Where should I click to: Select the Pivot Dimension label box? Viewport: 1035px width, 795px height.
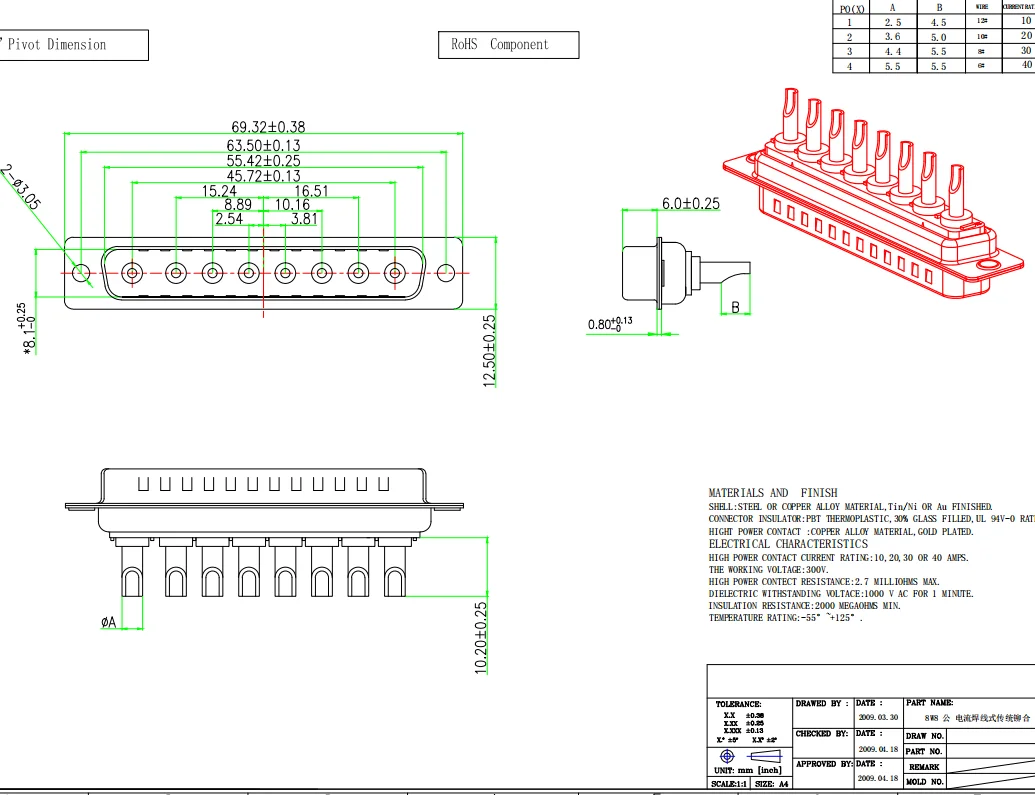coord(72,45)
